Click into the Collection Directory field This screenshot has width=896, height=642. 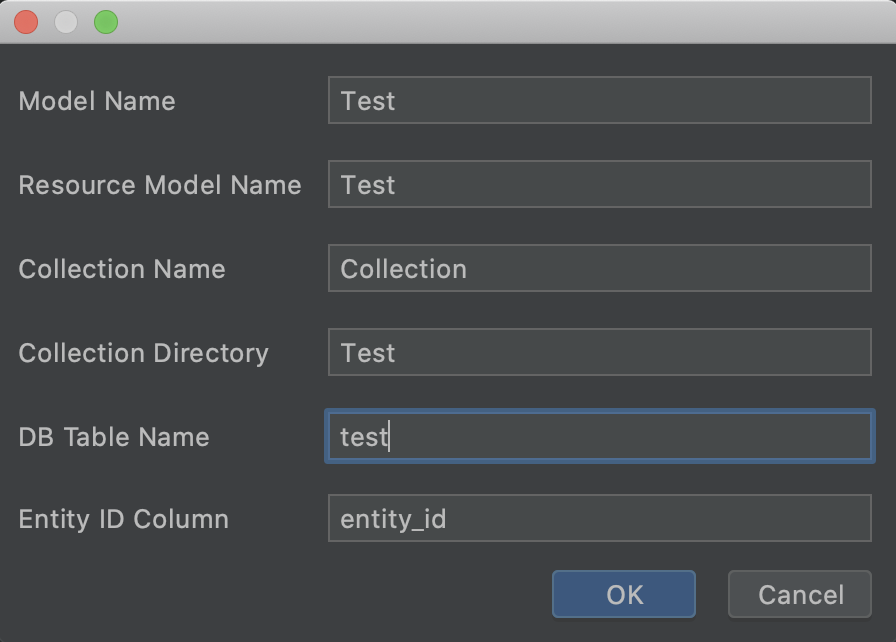pyautogui.click(x=599, y=353)
